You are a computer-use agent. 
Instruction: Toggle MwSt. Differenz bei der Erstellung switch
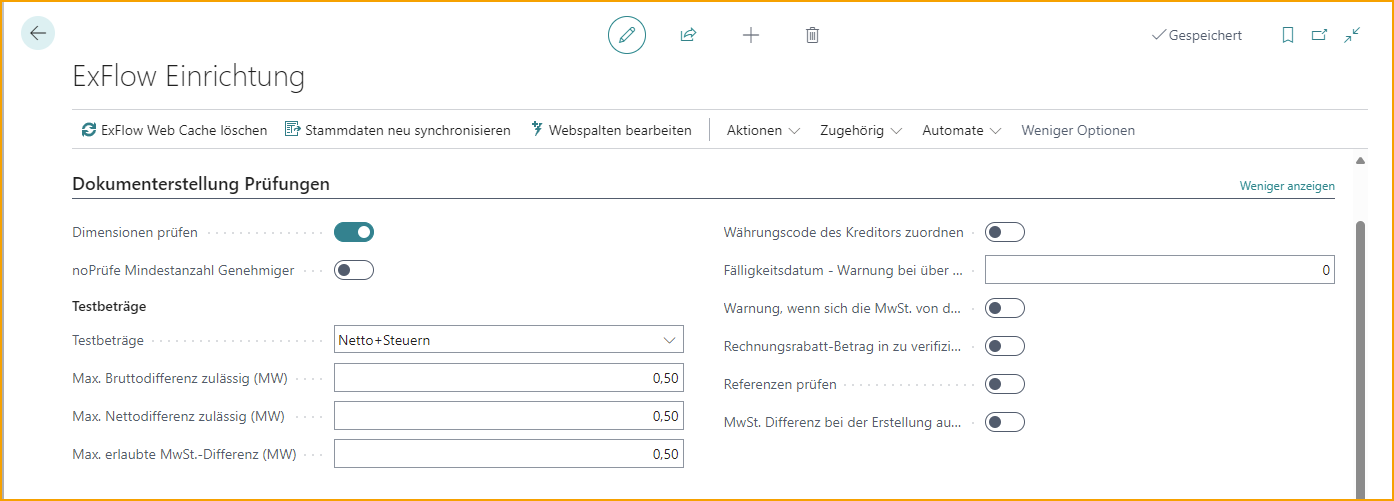(x=1005, y=422)
